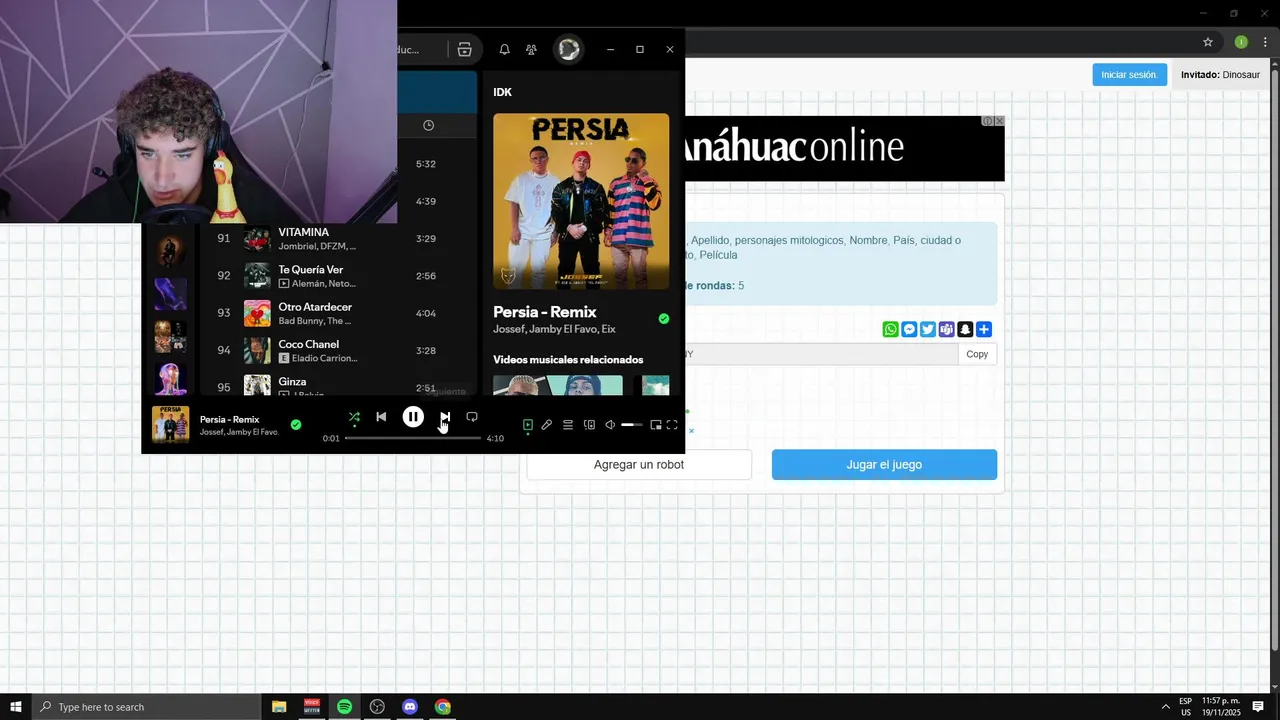Viewport: 1280px width, 720px height.
Task: Open lyrics with the microphone icon
Action: [547, 425]
